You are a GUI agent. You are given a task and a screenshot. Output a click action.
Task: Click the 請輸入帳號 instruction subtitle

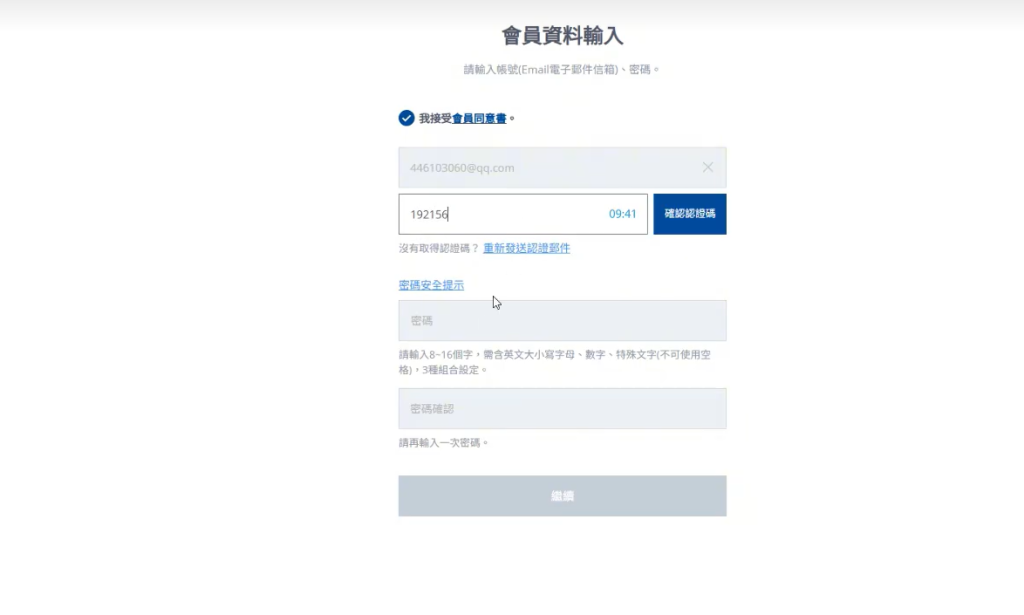click(x=562, y=70)
